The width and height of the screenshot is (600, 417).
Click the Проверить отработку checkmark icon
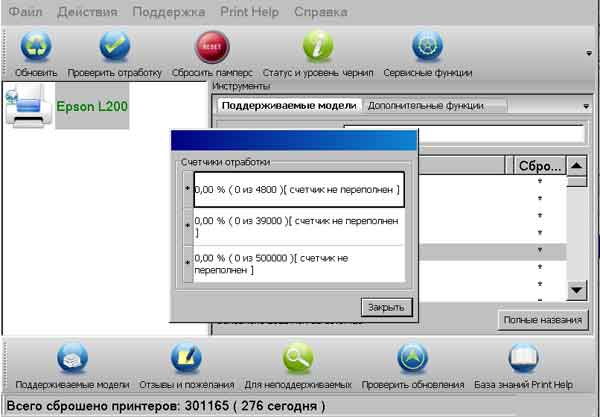114,48
